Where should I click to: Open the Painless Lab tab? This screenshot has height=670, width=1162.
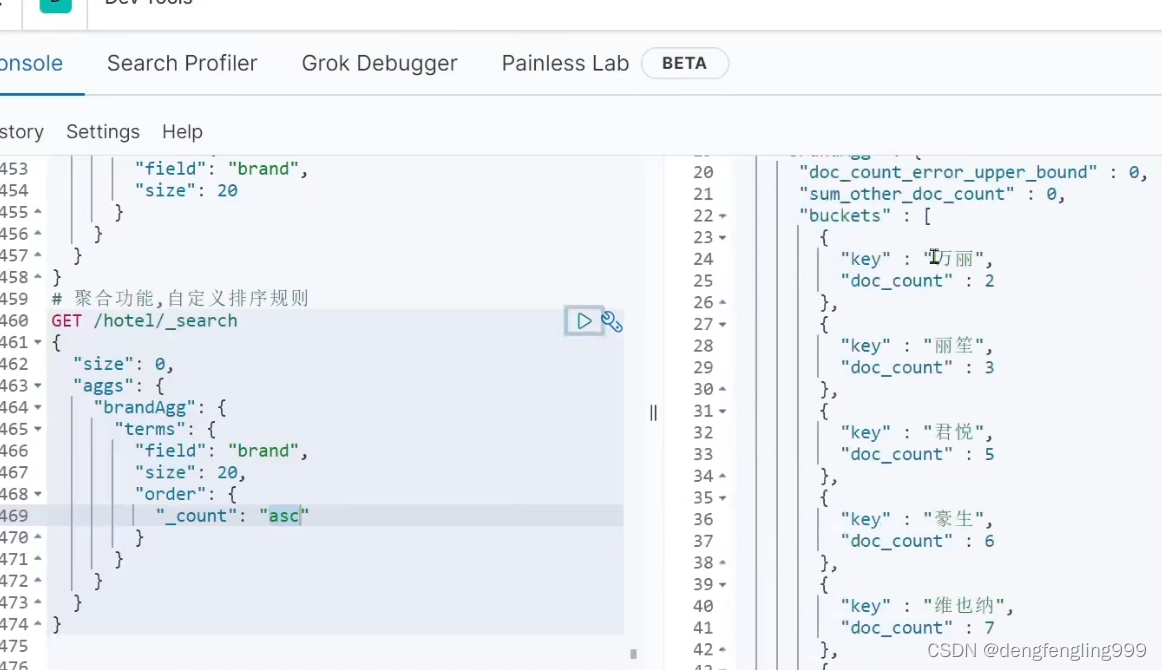point(565,63)
